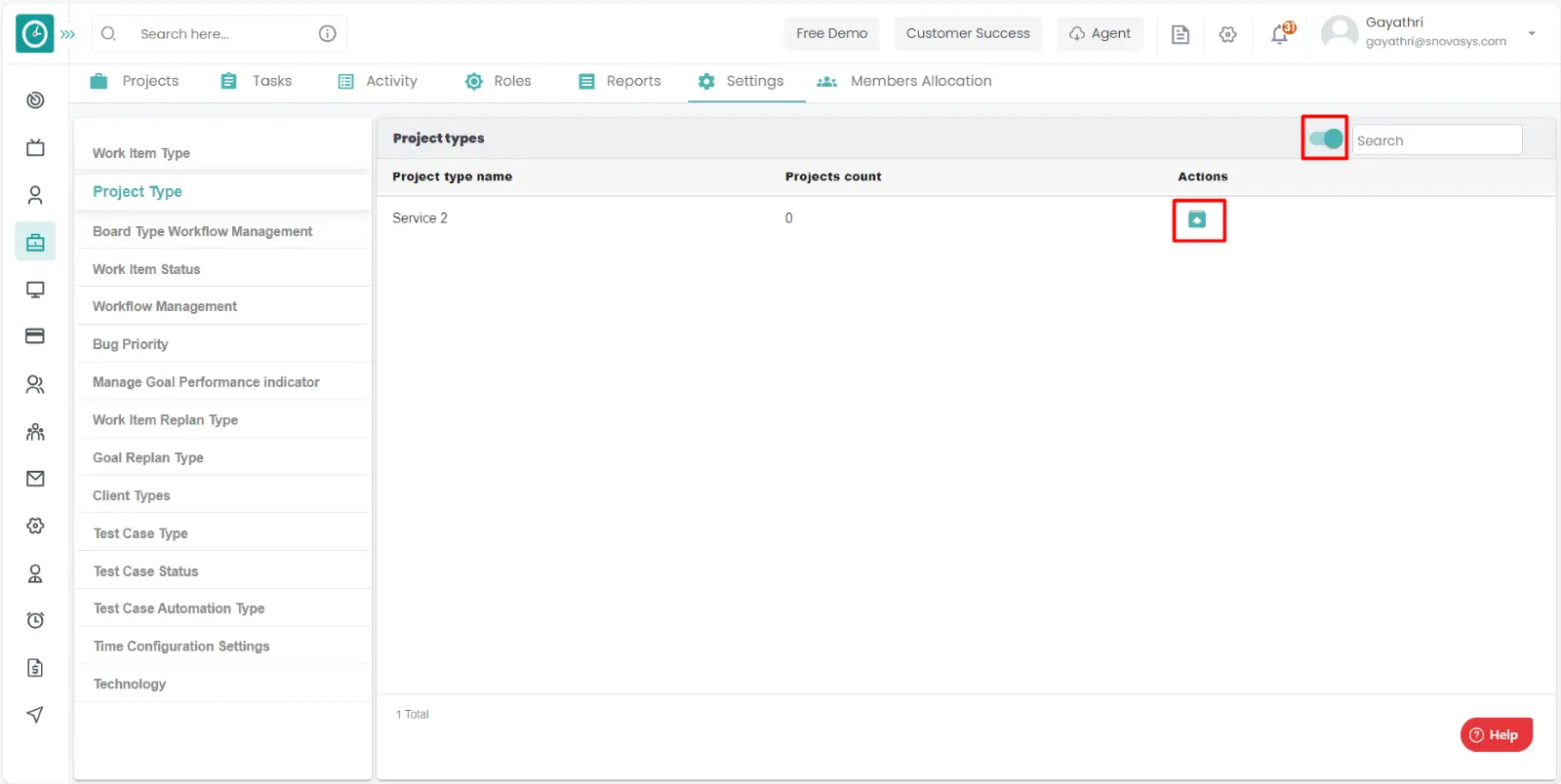Click the user badge sidebar icon
Viewport: 1561px width, 784px height.
35,573
